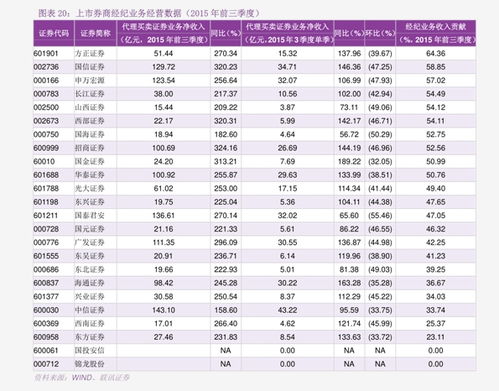Viewport: 499px width, 391px height.
Task: Click stock code 000750
Action: point(46,134)
